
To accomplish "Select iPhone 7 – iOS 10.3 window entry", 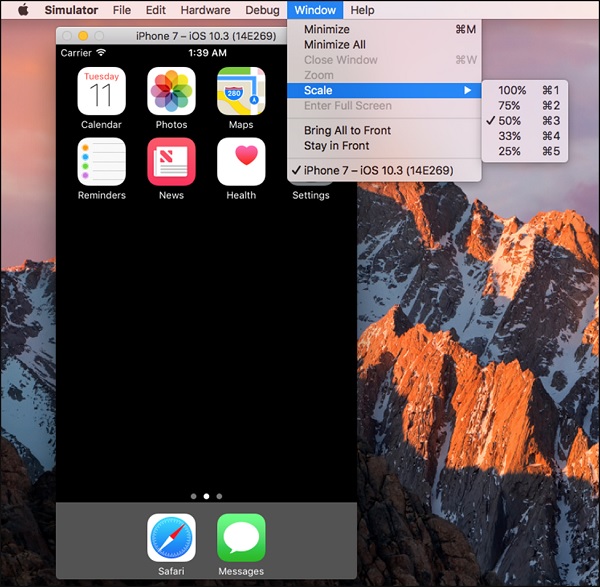I will [378, 171].
